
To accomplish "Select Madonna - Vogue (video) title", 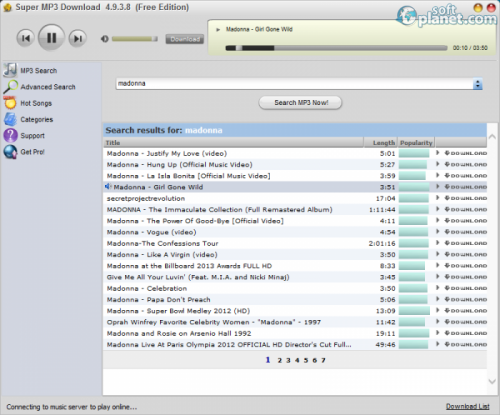I will click(x=151, y=232).
